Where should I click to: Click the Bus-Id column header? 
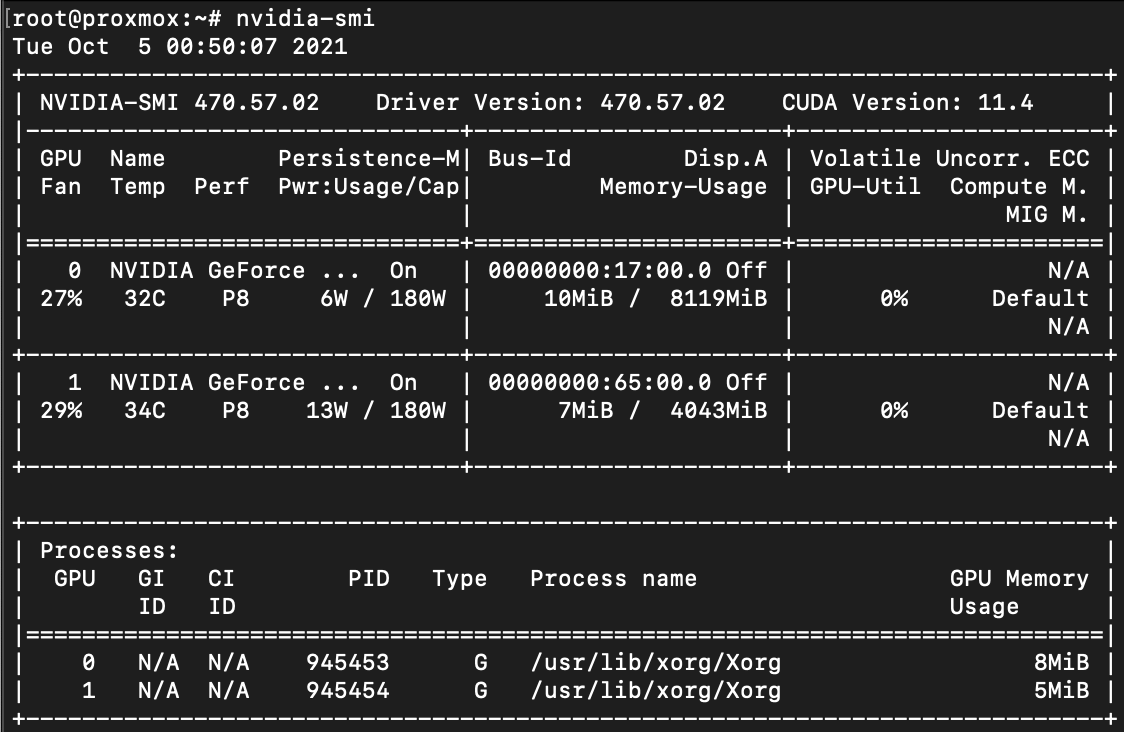[529, 159]
